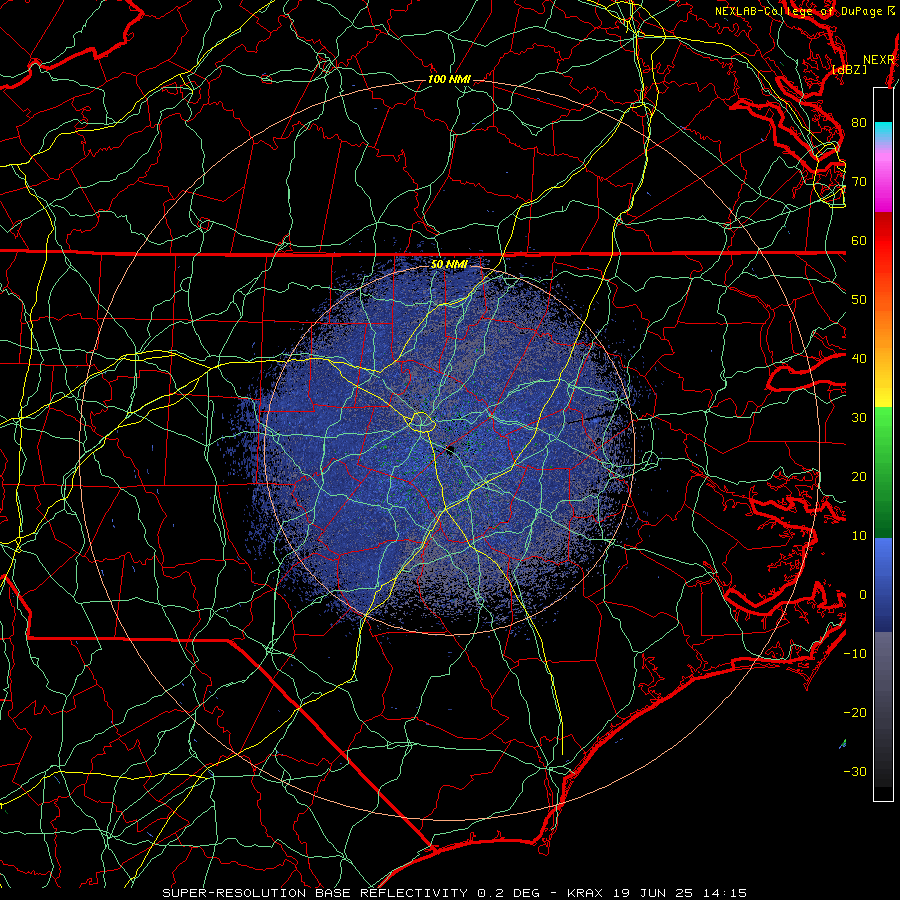Click the -20 dBZ scale value
The image size is (900, 900).
[855, 713]
